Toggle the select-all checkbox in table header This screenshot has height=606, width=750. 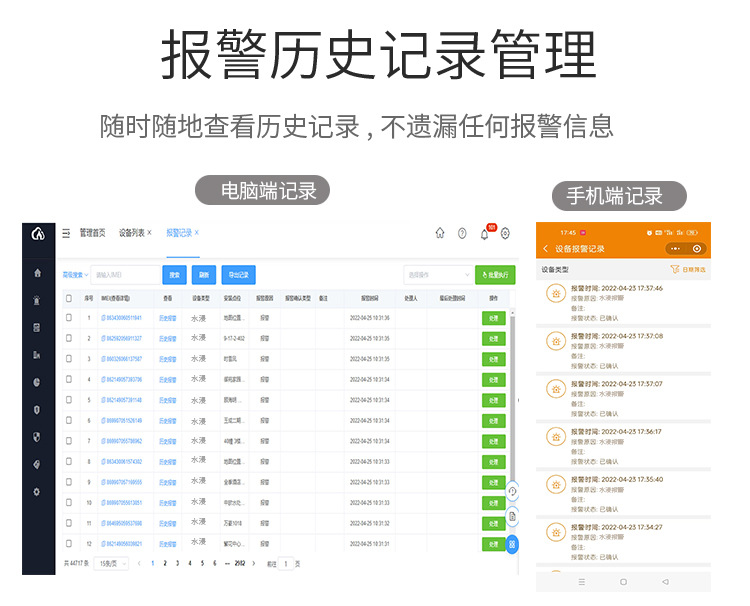pos(69,298)
